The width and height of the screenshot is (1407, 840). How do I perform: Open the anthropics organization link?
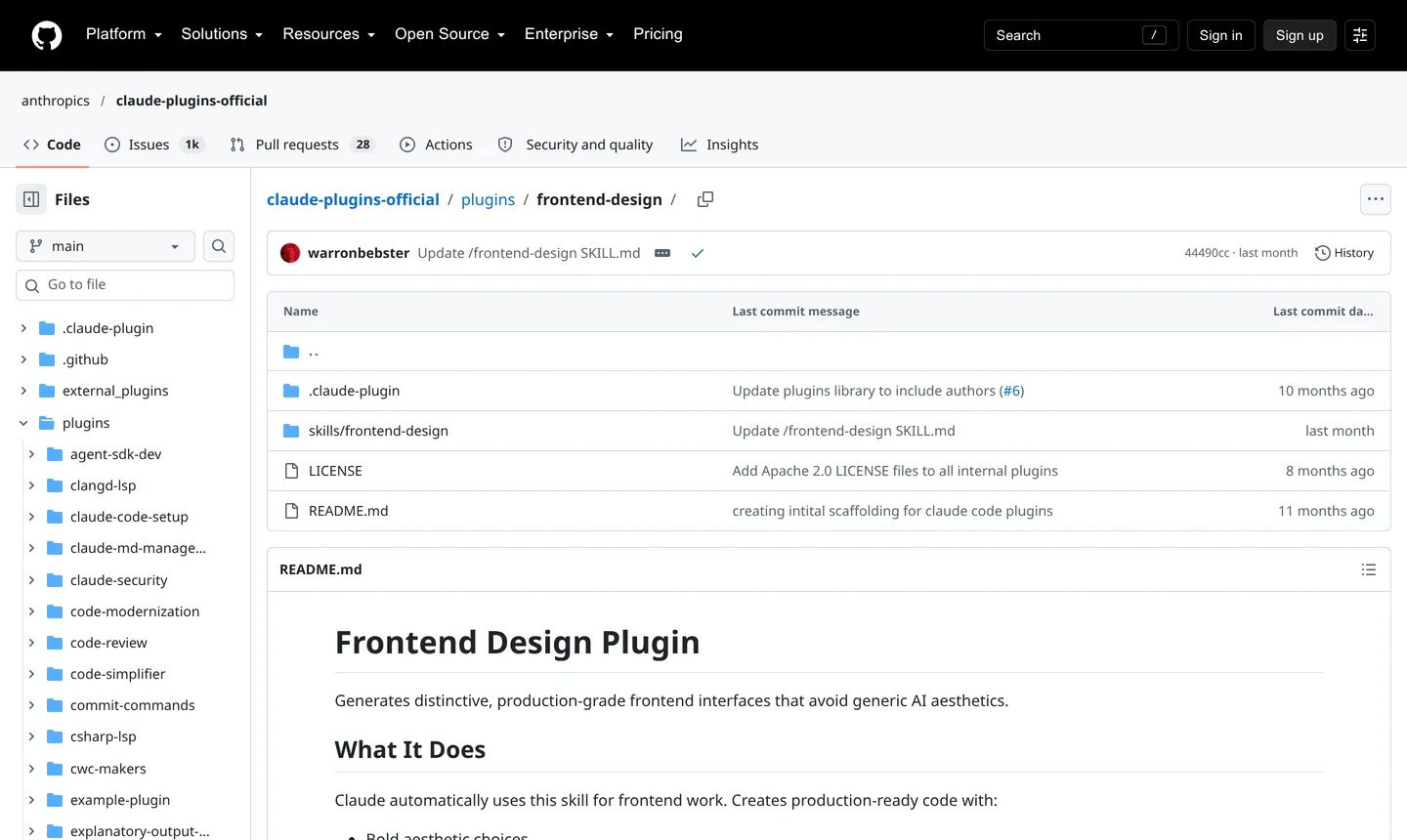click(56, 101)
